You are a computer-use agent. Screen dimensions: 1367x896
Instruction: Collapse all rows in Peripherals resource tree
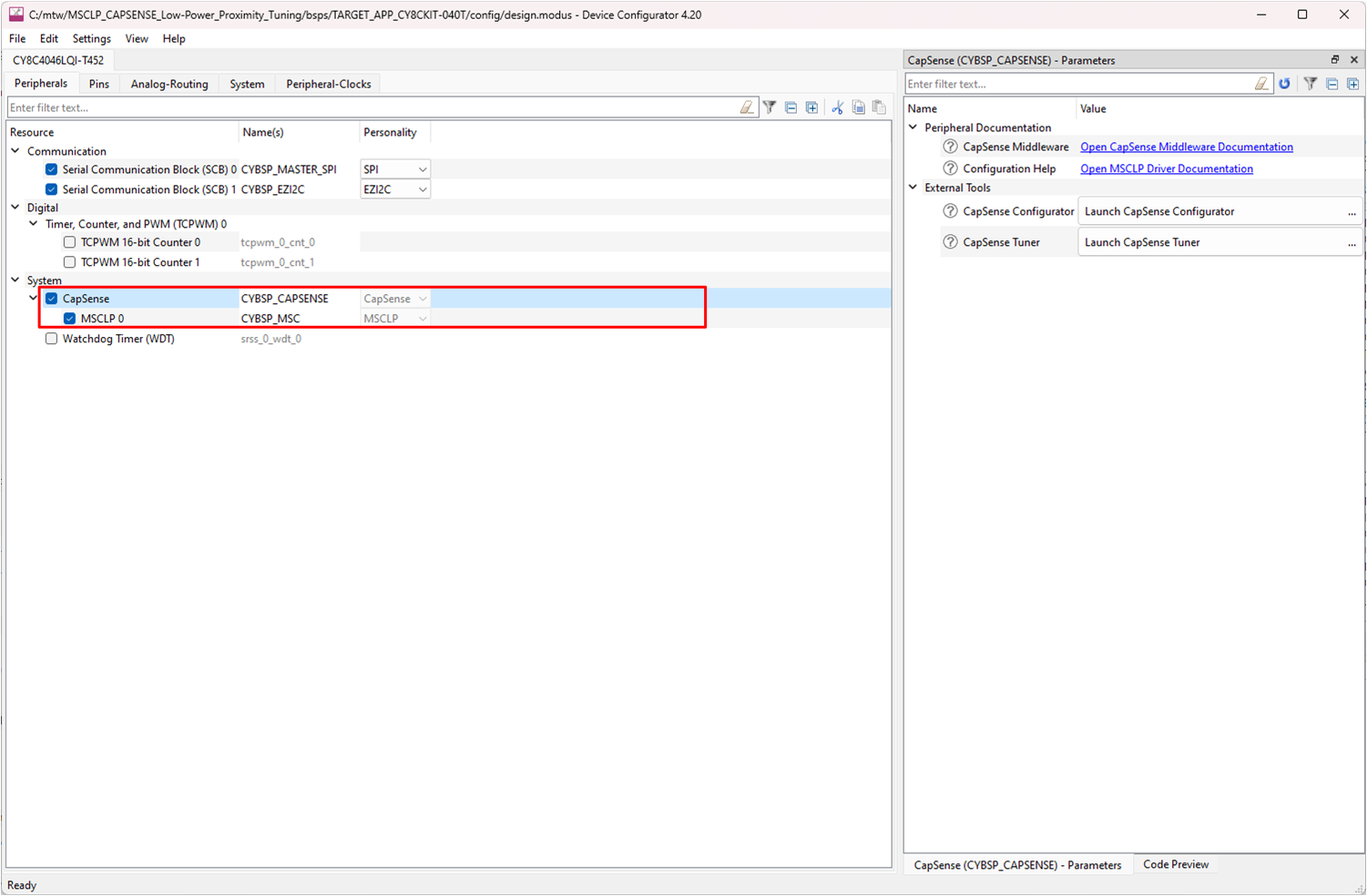(791, 107)
